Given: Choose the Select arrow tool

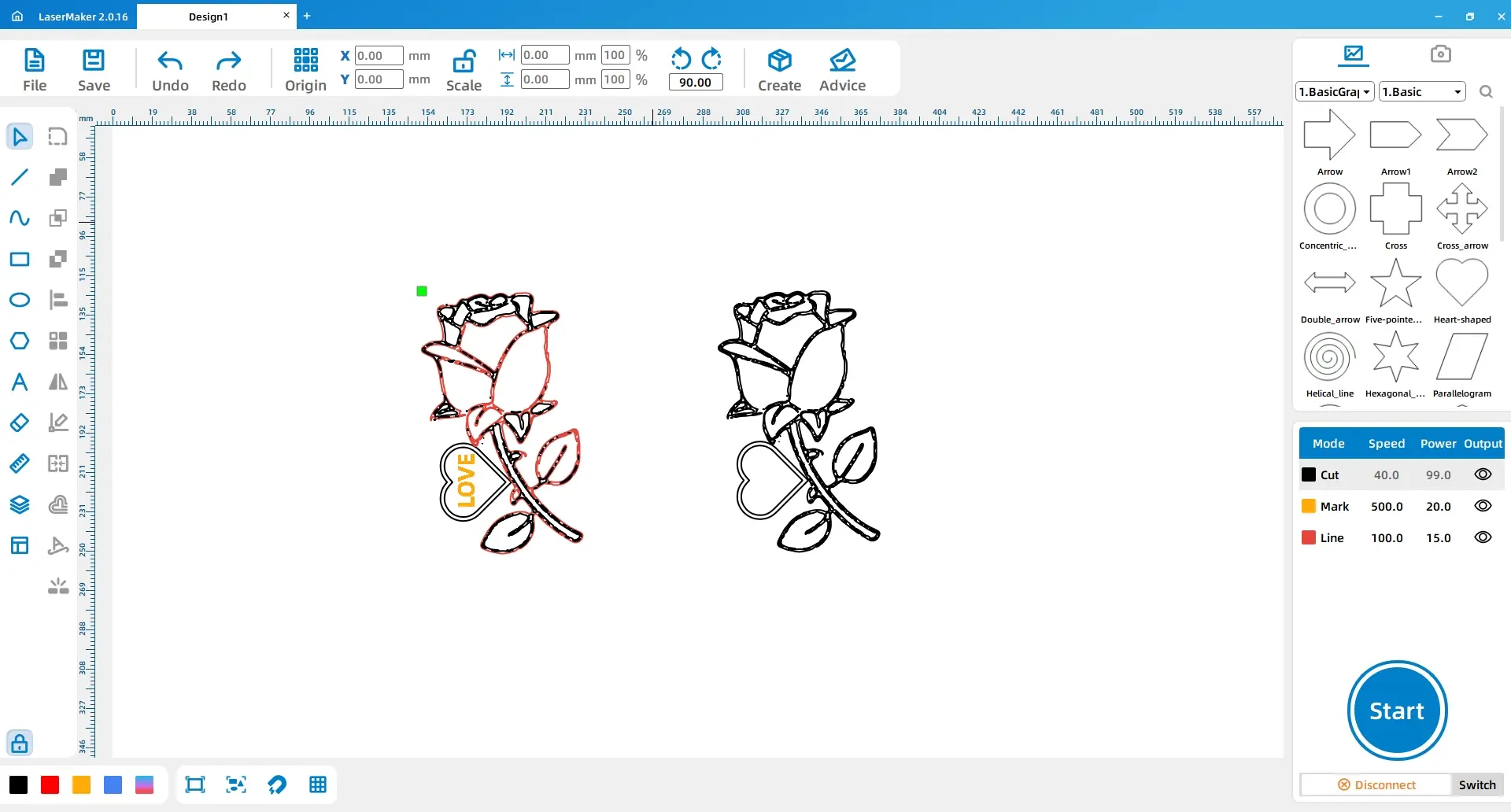Looking at the screenshot, I should click(x=20, y=136).
